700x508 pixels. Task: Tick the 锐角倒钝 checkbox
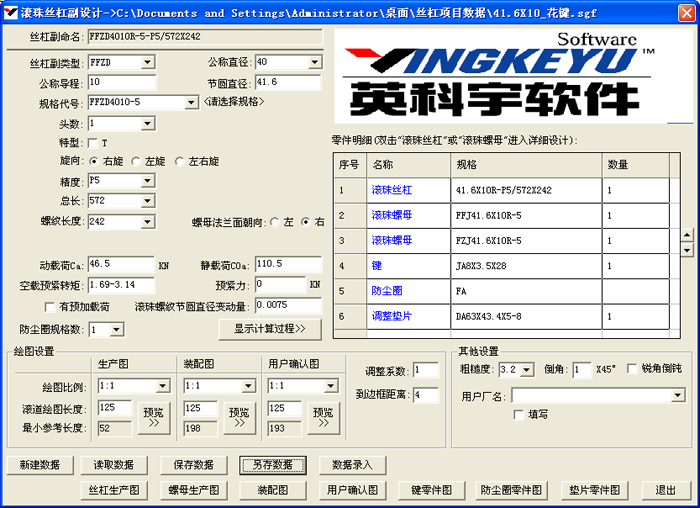pyautogui.click(x=631, y=369)
